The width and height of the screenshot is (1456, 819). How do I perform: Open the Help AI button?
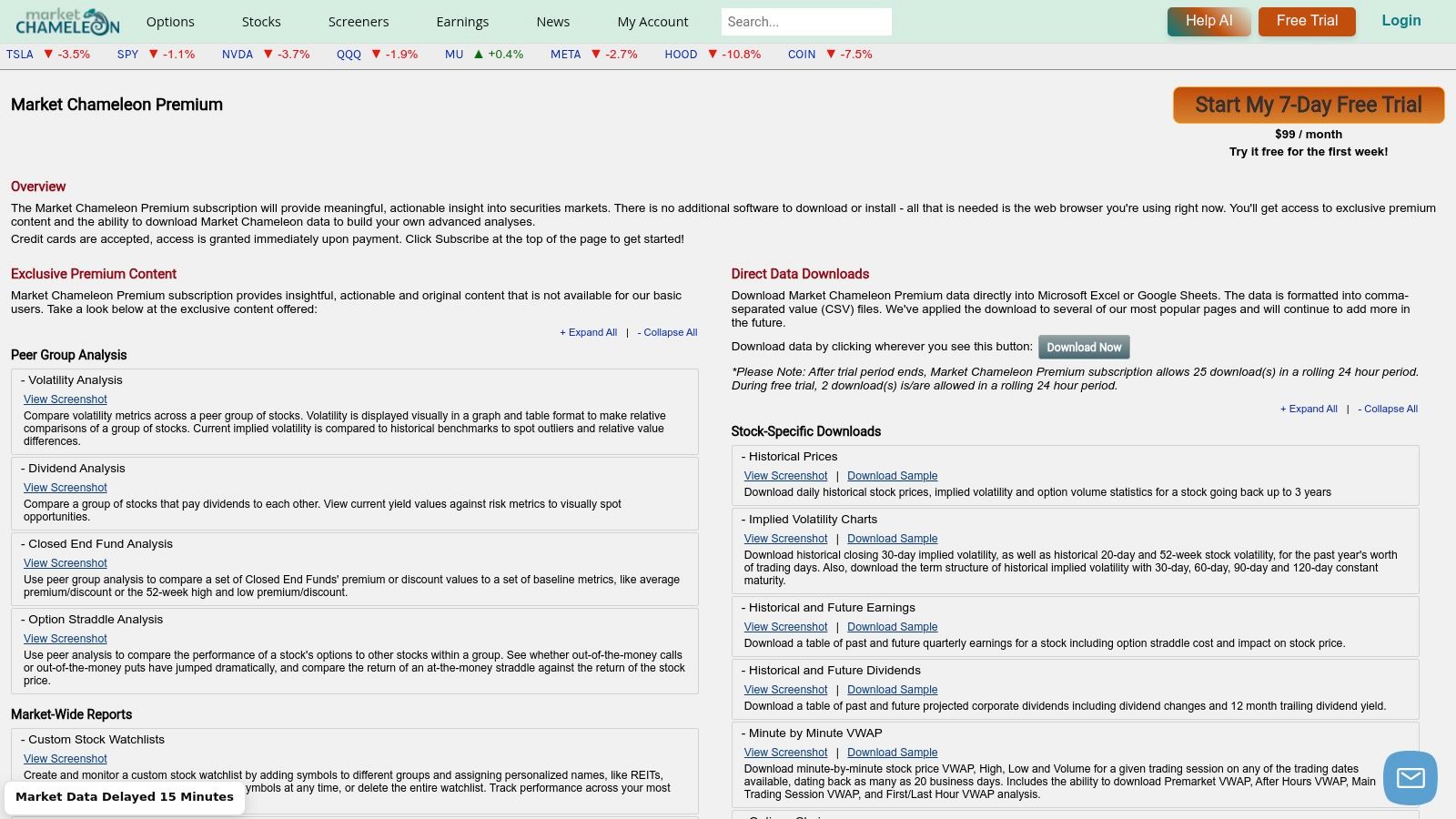[1208, 21]
